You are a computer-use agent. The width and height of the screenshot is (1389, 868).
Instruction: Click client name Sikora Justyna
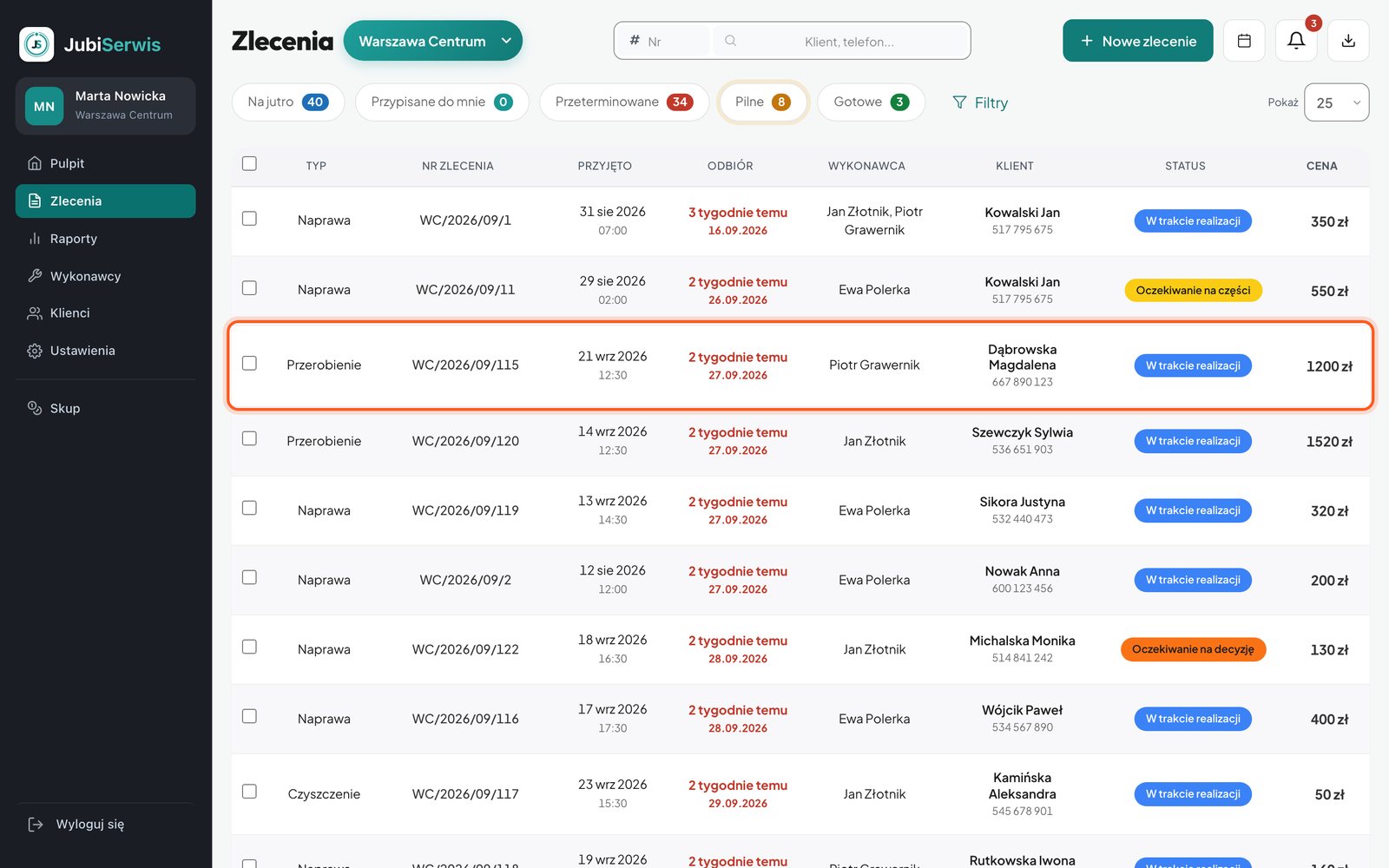point(1022,502)
